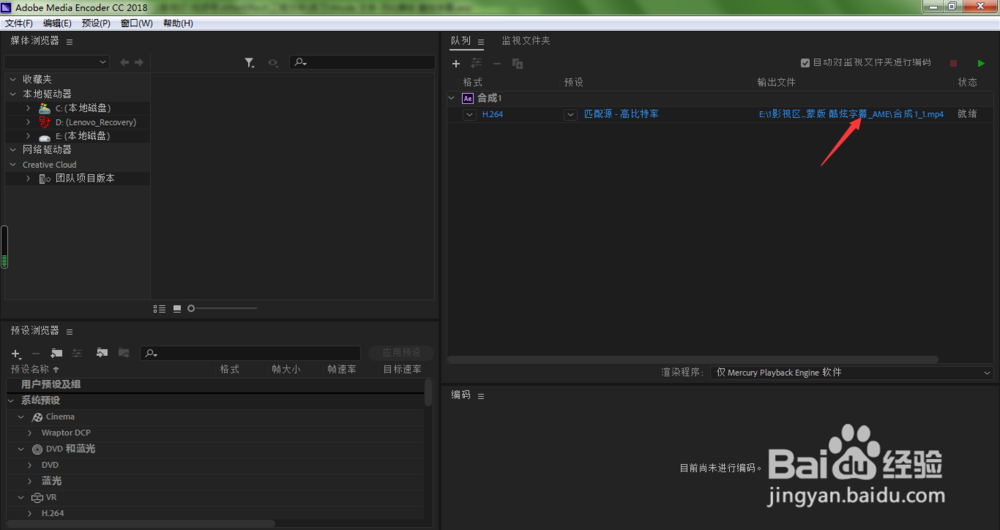Click the queue panel horizontal scrollbar
Screen dimensions: 1000x530
[x=693, y=360]
